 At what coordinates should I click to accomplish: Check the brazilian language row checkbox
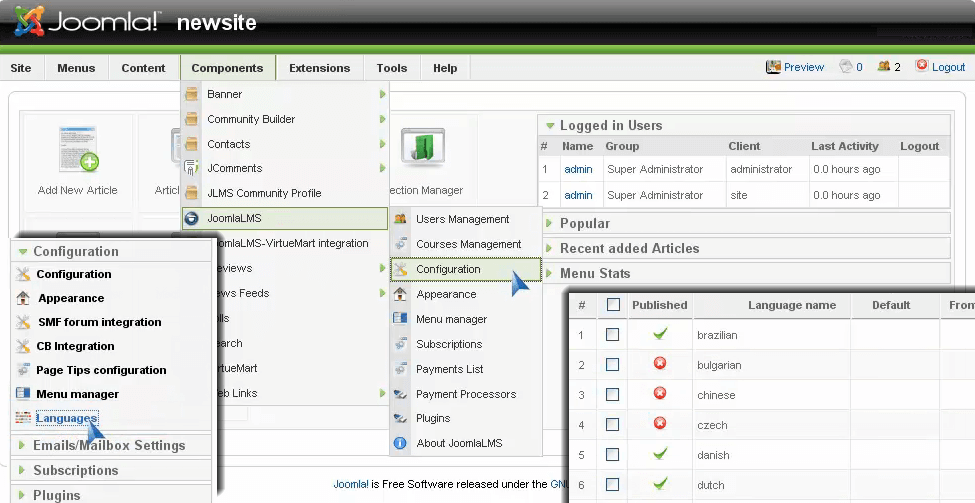[612, 335]
